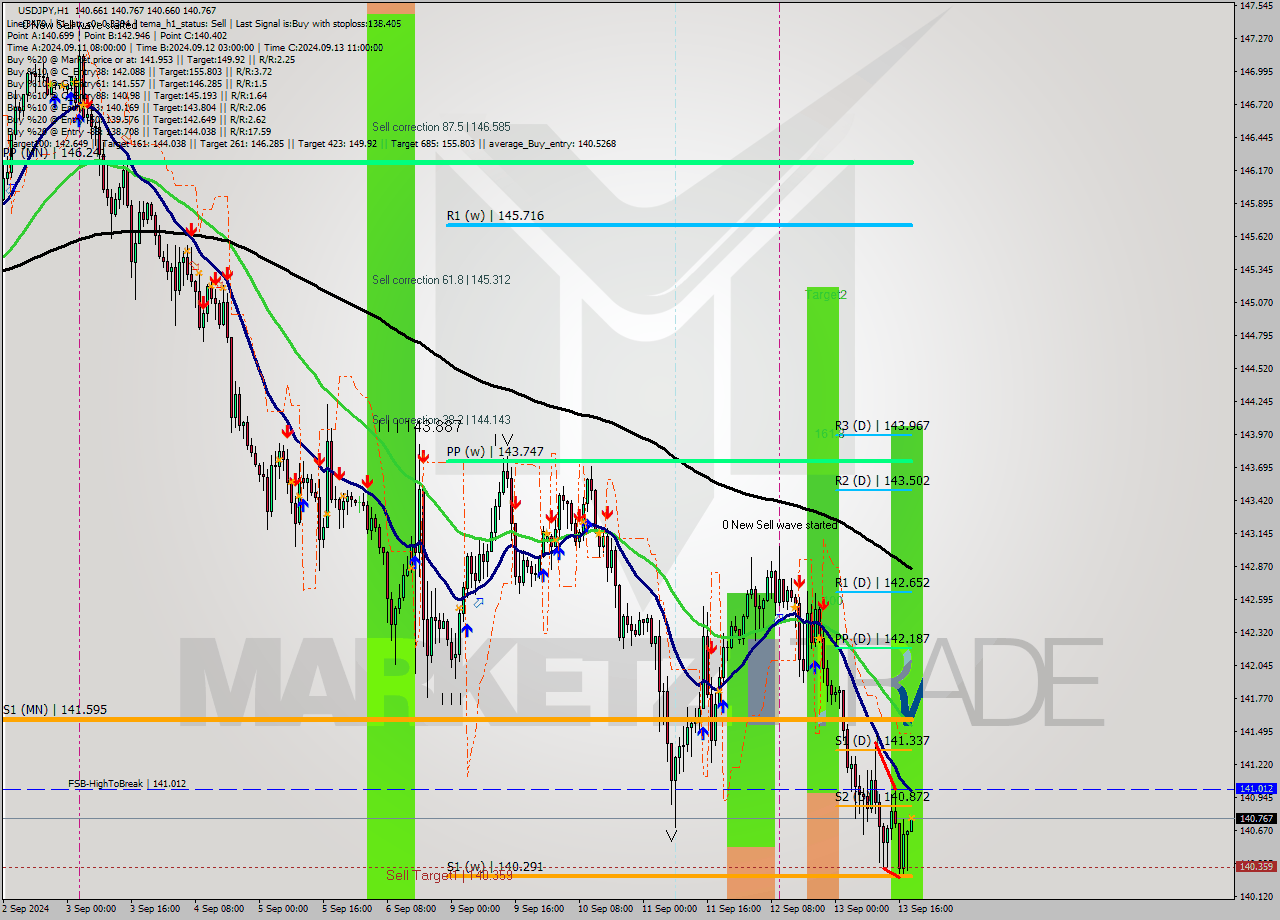Click the 'Point A:140.699' info line
Image resolution: width=1280 pixels, height=920 pixels.
(41, 35)
